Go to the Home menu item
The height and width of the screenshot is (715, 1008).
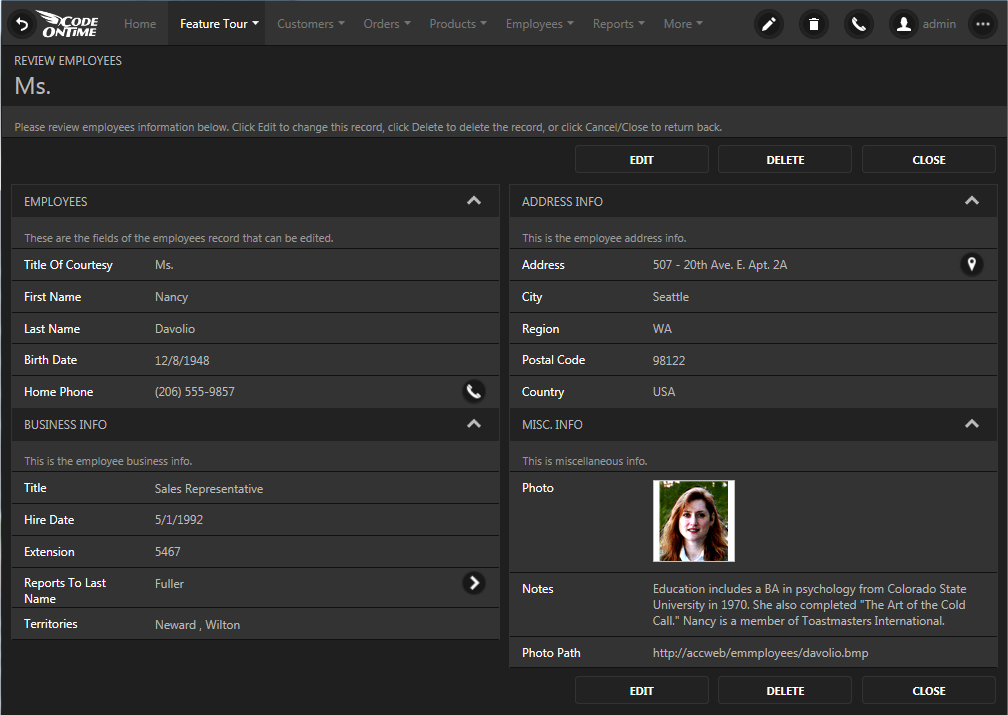click(140, 24)
